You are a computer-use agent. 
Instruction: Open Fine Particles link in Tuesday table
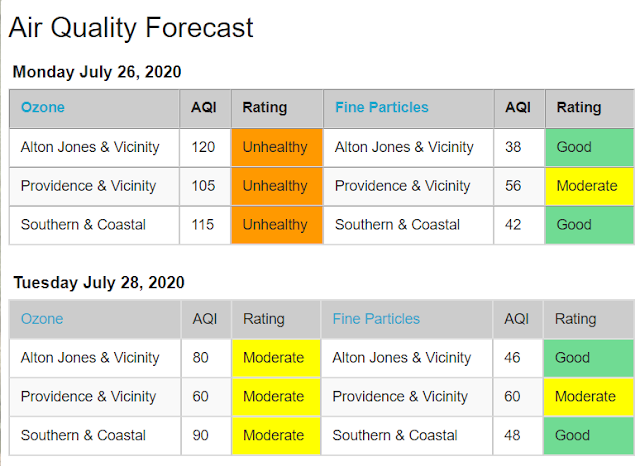(376, 319)
